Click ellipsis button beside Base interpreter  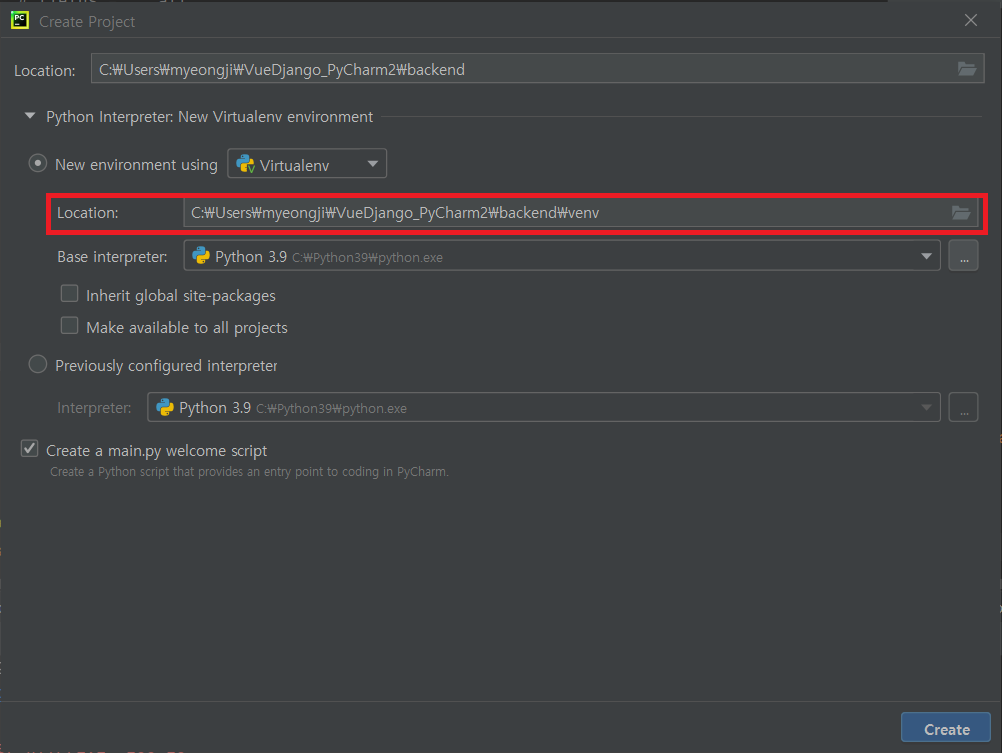(x=964, y=256)
